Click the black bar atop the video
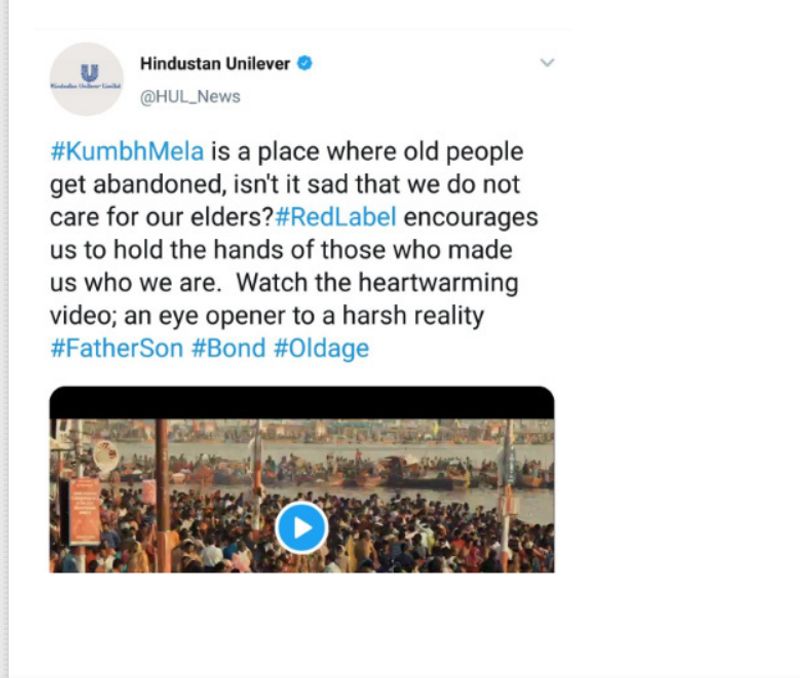 click(x=301, y=402)
